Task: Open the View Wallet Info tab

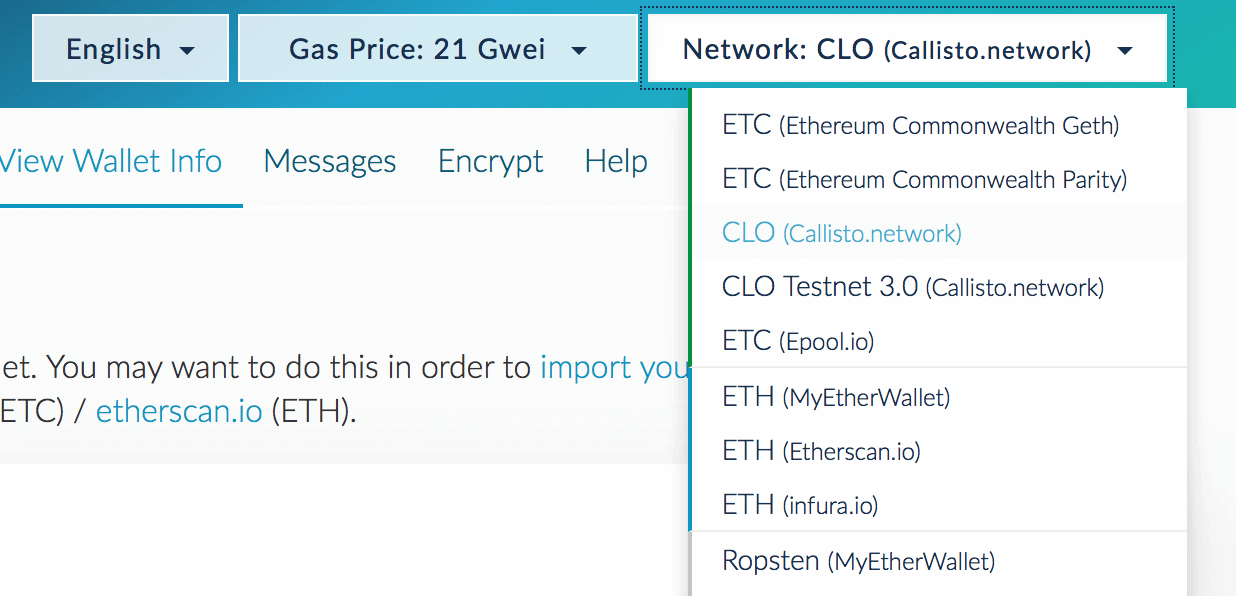Action: [111, 161]
